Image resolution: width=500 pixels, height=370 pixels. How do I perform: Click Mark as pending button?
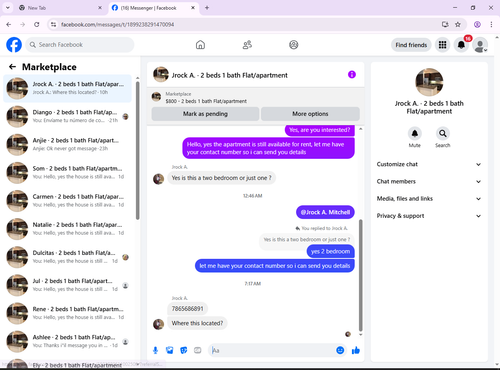205,114
